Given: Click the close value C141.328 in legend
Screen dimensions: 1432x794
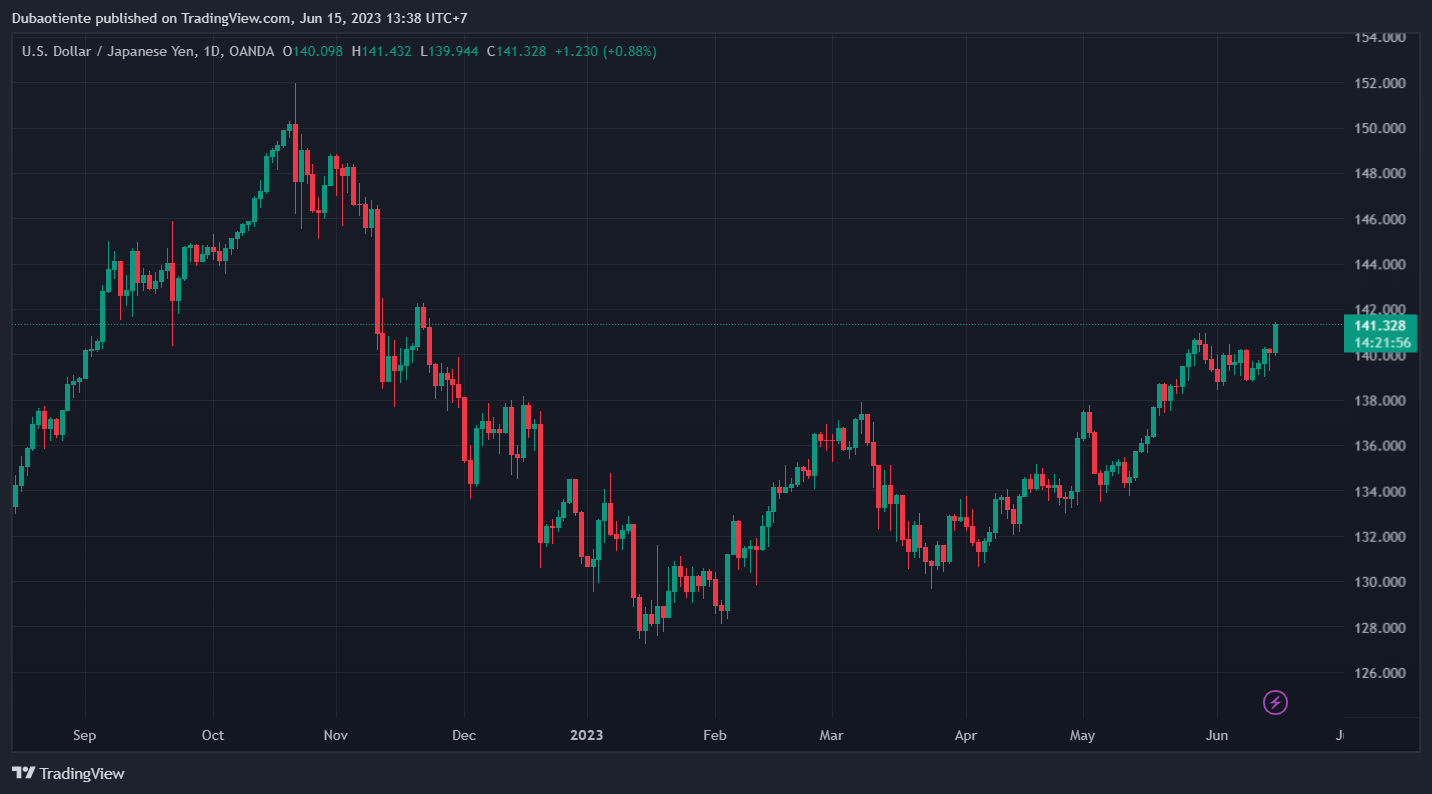Looking at the screenshot, I should pyautogui.click(x=516, y=51).
